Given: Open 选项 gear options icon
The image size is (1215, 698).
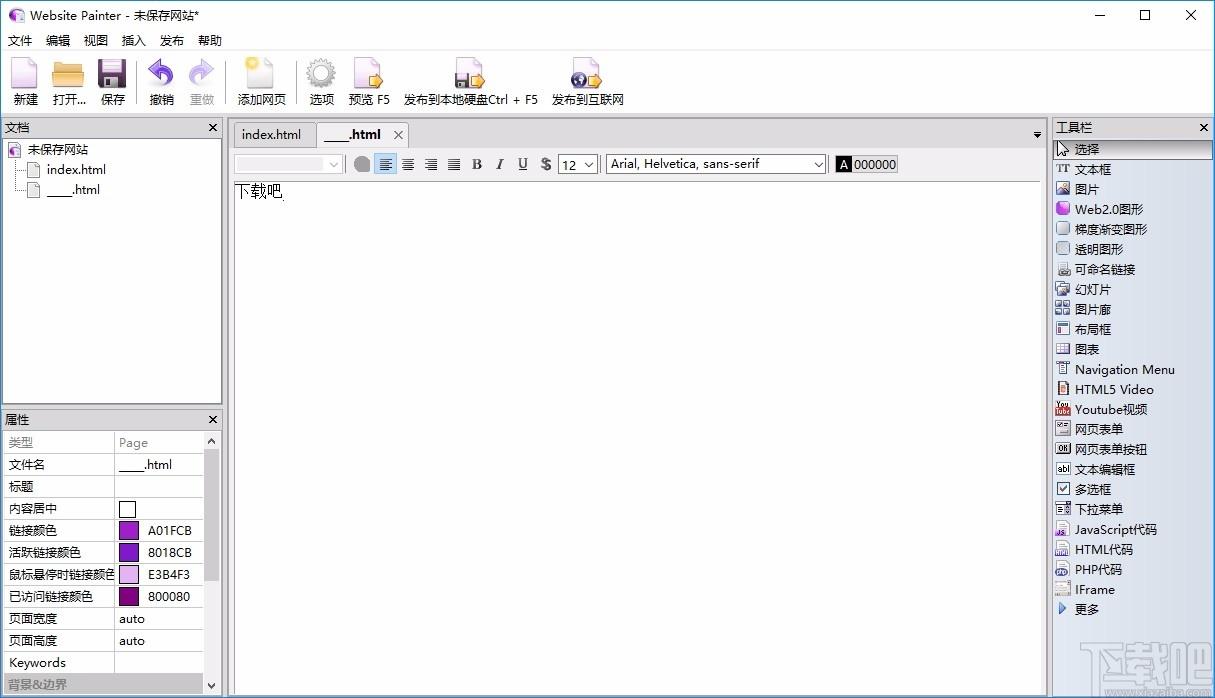Looking at the screenshot, I should pos(321,75).
